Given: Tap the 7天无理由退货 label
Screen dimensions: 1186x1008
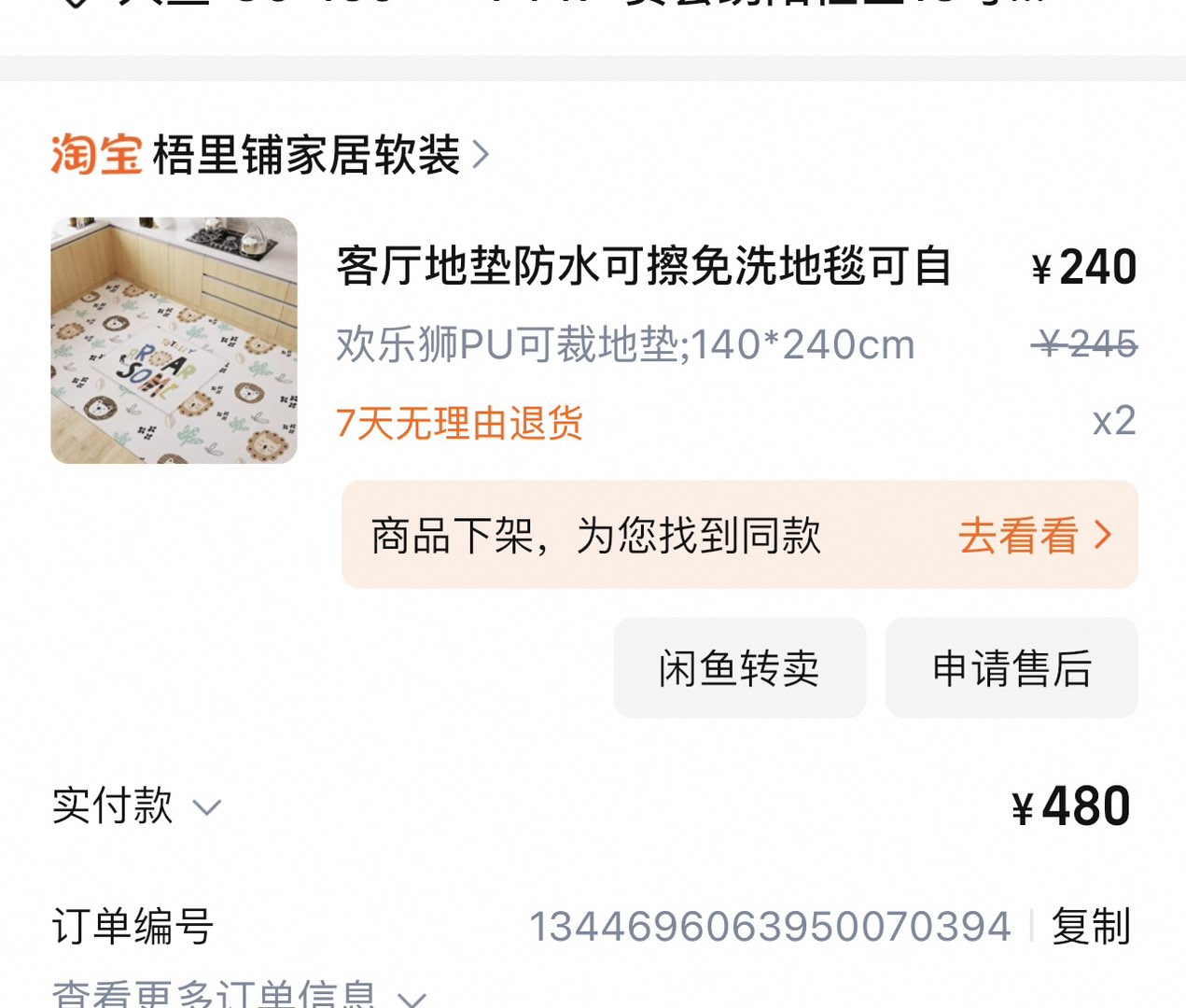Looking at the screenshot, I should click(x=459, y=423).
